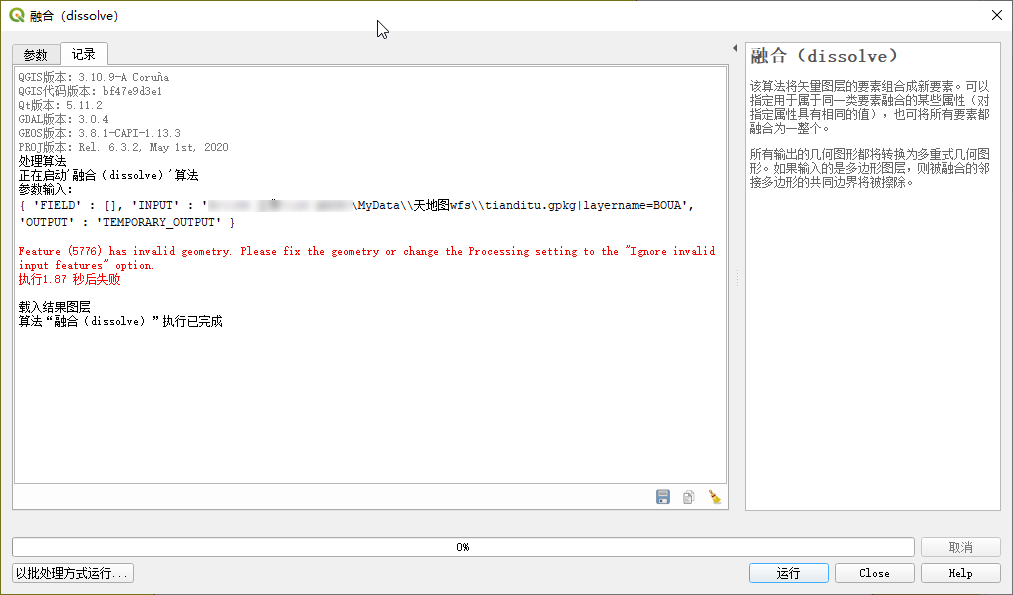Click the 处理算法 line in log
Screen dimensions: 1013x595
point(42,161)
